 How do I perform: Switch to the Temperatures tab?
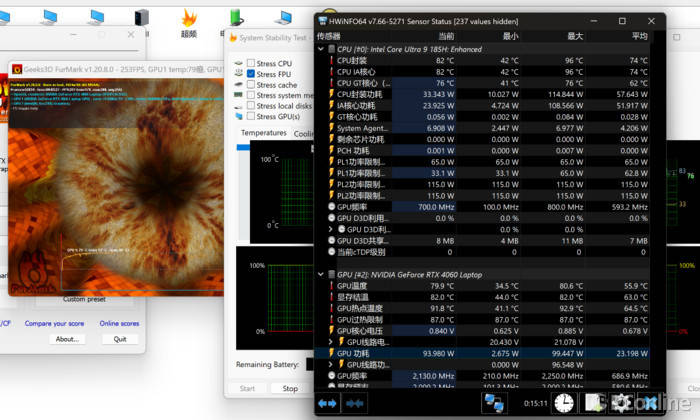(x=263, y=132)
